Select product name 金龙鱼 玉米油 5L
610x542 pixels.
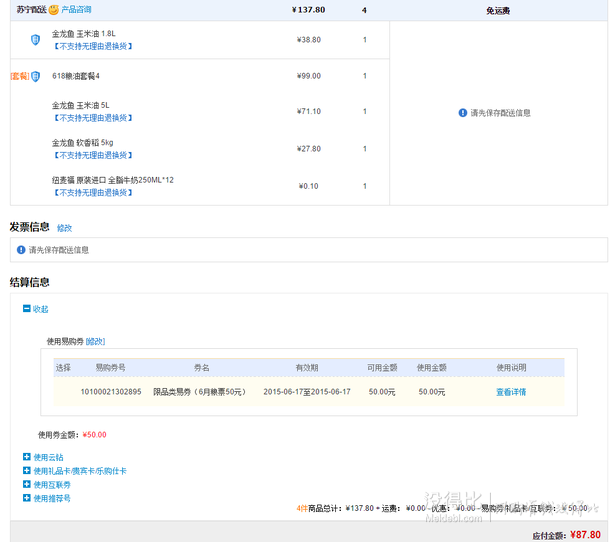coord(81,105)
